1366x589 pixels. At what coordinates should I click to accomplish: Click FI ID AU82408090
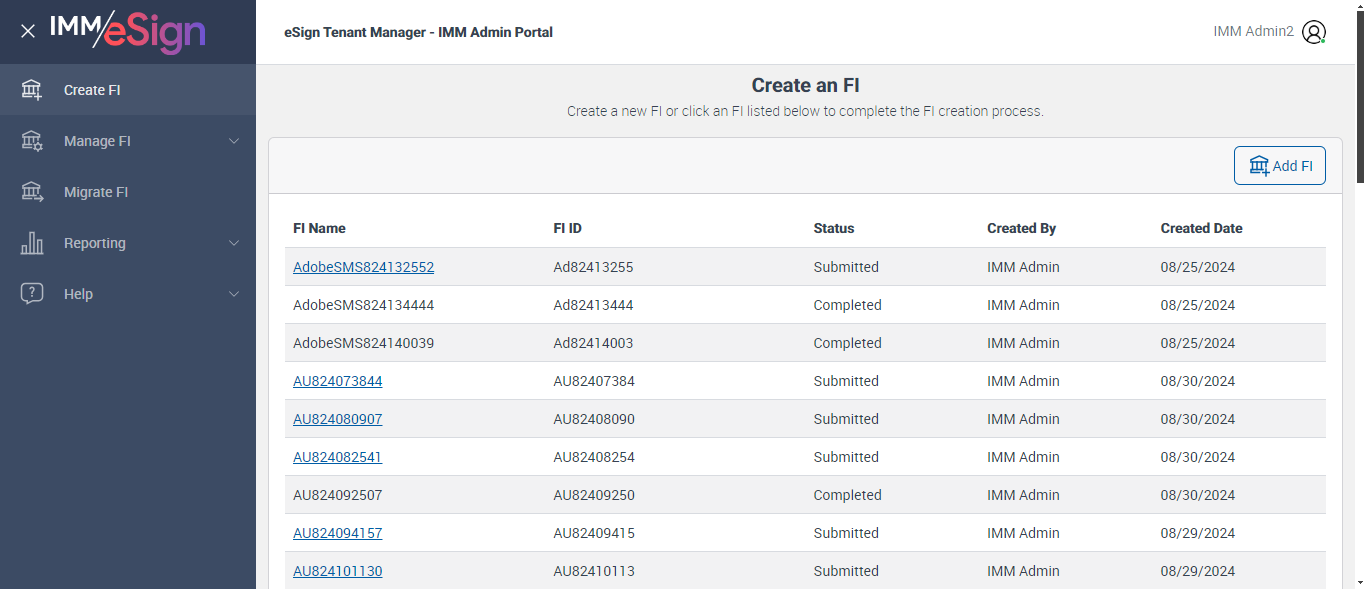click(594, 419)
